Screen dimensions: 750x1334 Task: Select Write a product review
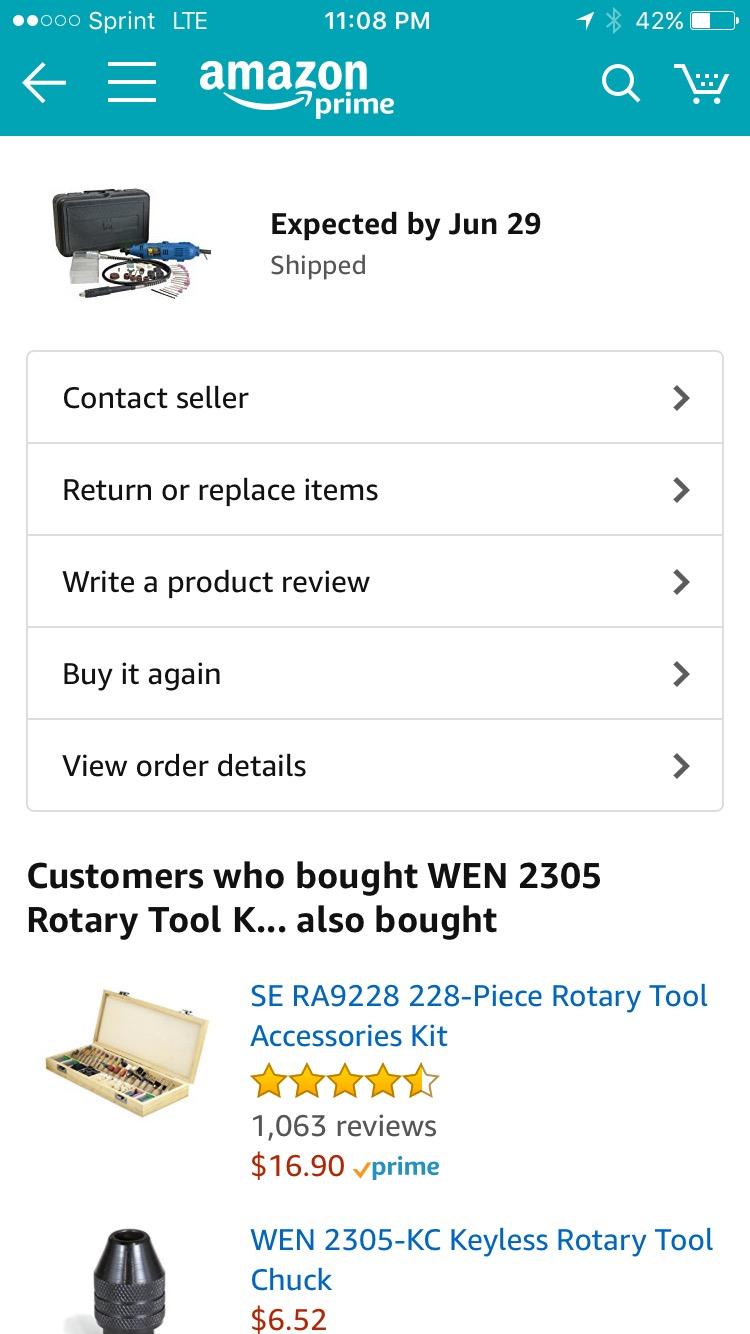[375, 582]
